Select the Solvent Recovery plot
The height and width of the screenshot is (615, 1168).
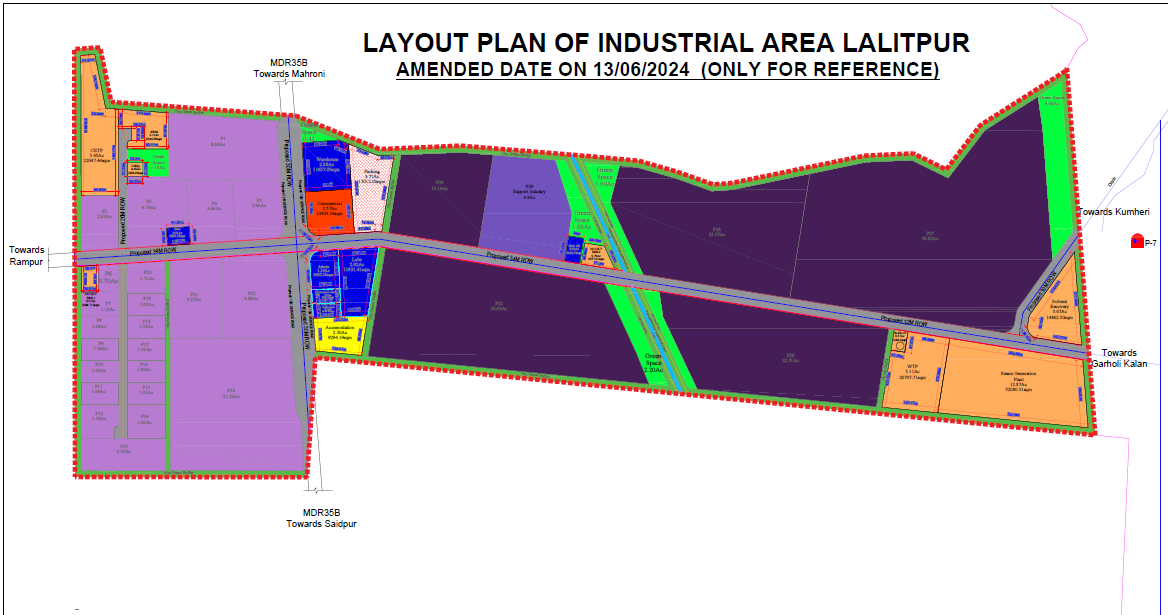tap(1058, 309)
